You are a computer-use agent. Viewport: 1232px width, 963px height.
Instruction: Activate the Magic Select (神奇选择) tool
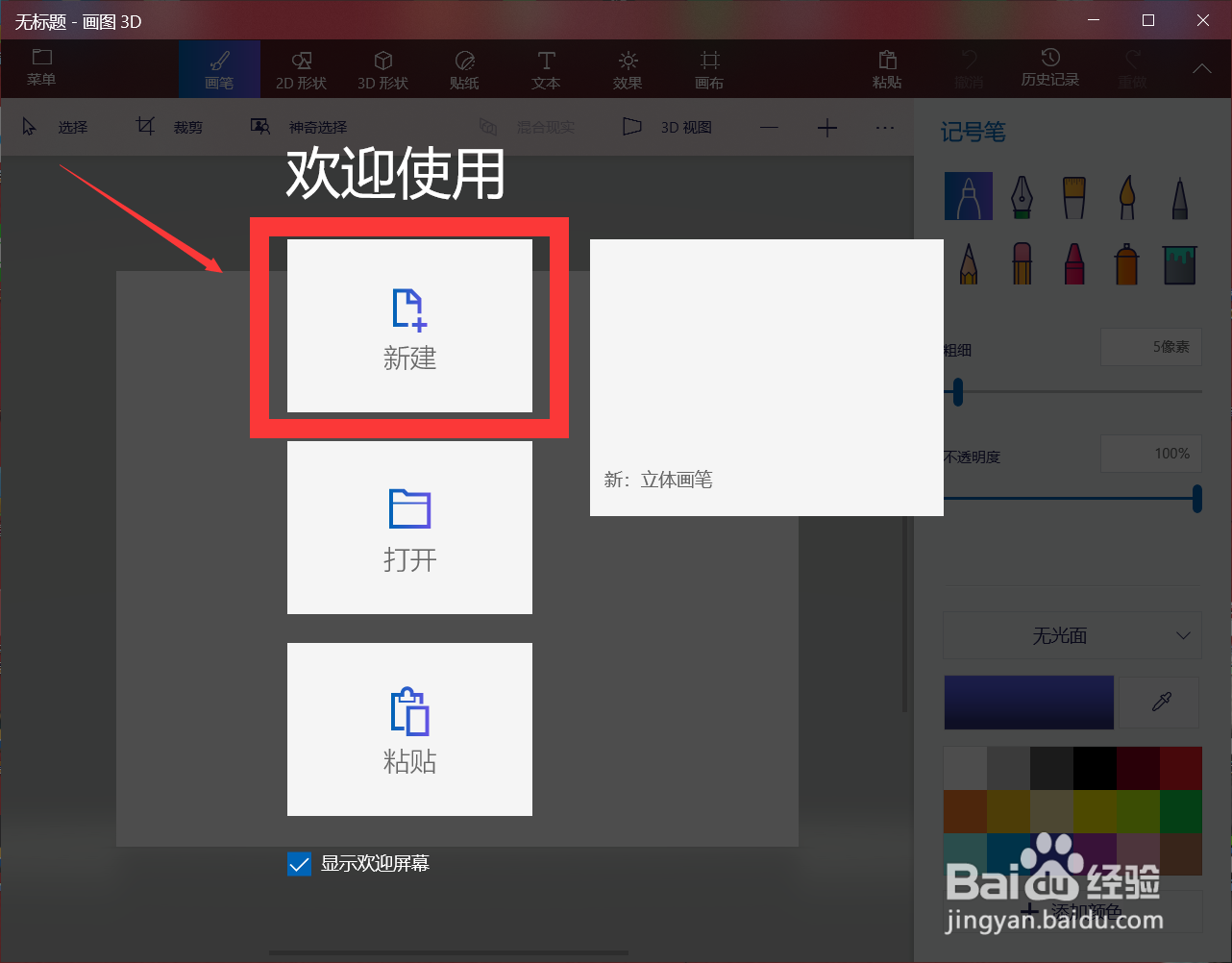(301, 126)
